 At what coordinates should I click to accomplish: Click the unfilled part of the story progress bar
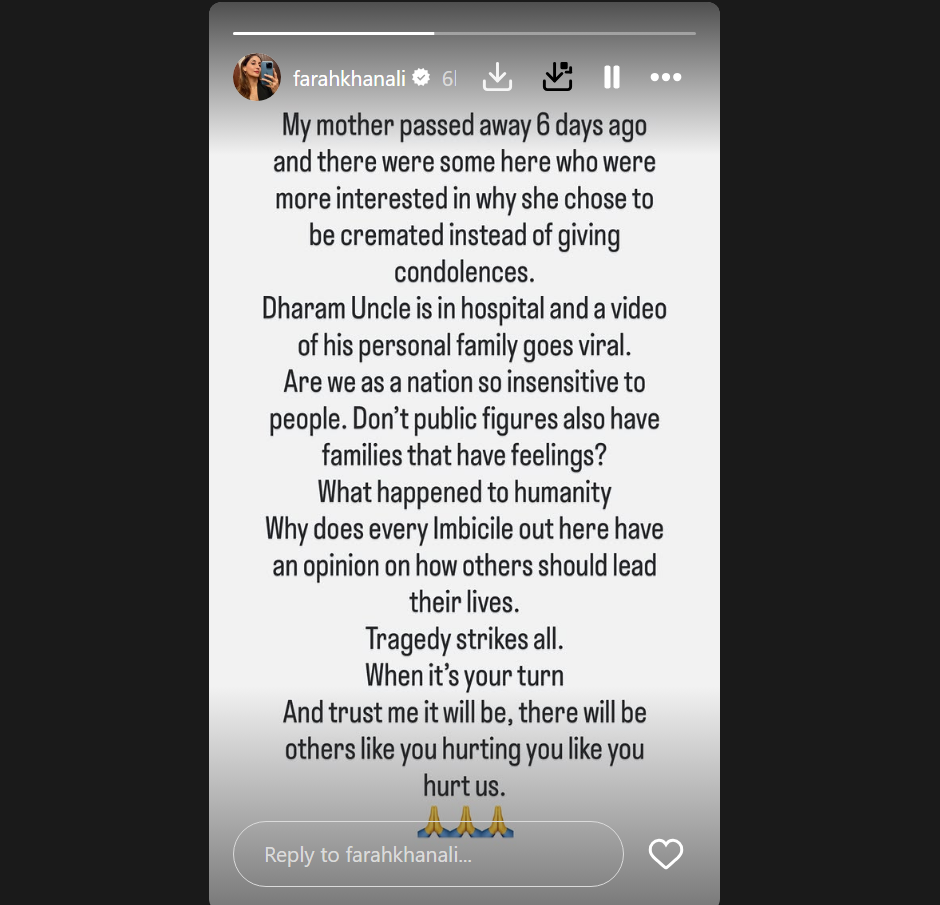pyautogui.click(x=565, y=33)
